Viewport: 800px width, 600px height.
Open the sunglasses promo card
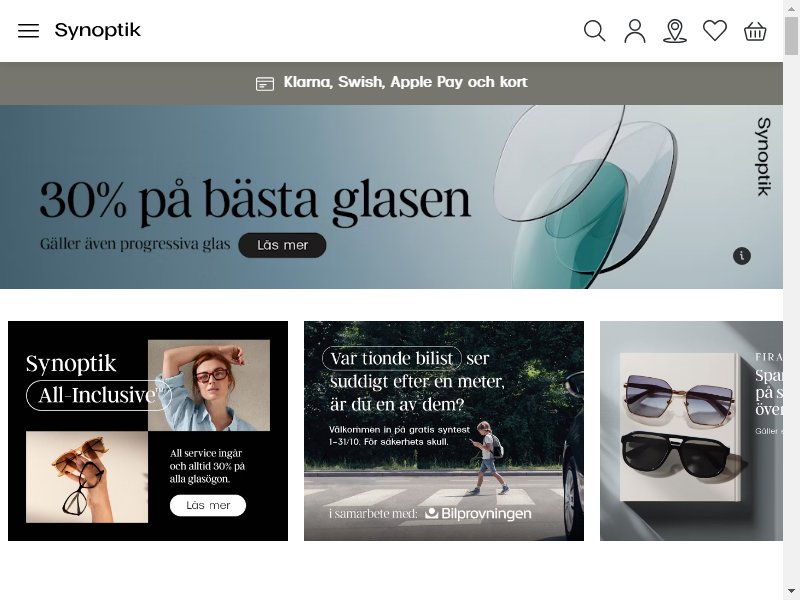(x=691, y=431)
